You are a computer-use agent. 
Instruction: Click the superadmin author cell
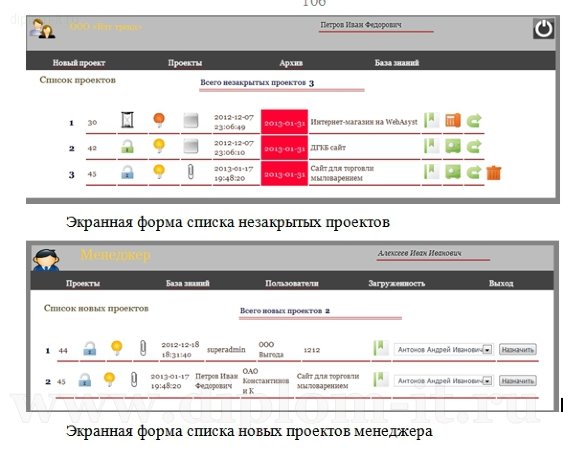[226, 350]
